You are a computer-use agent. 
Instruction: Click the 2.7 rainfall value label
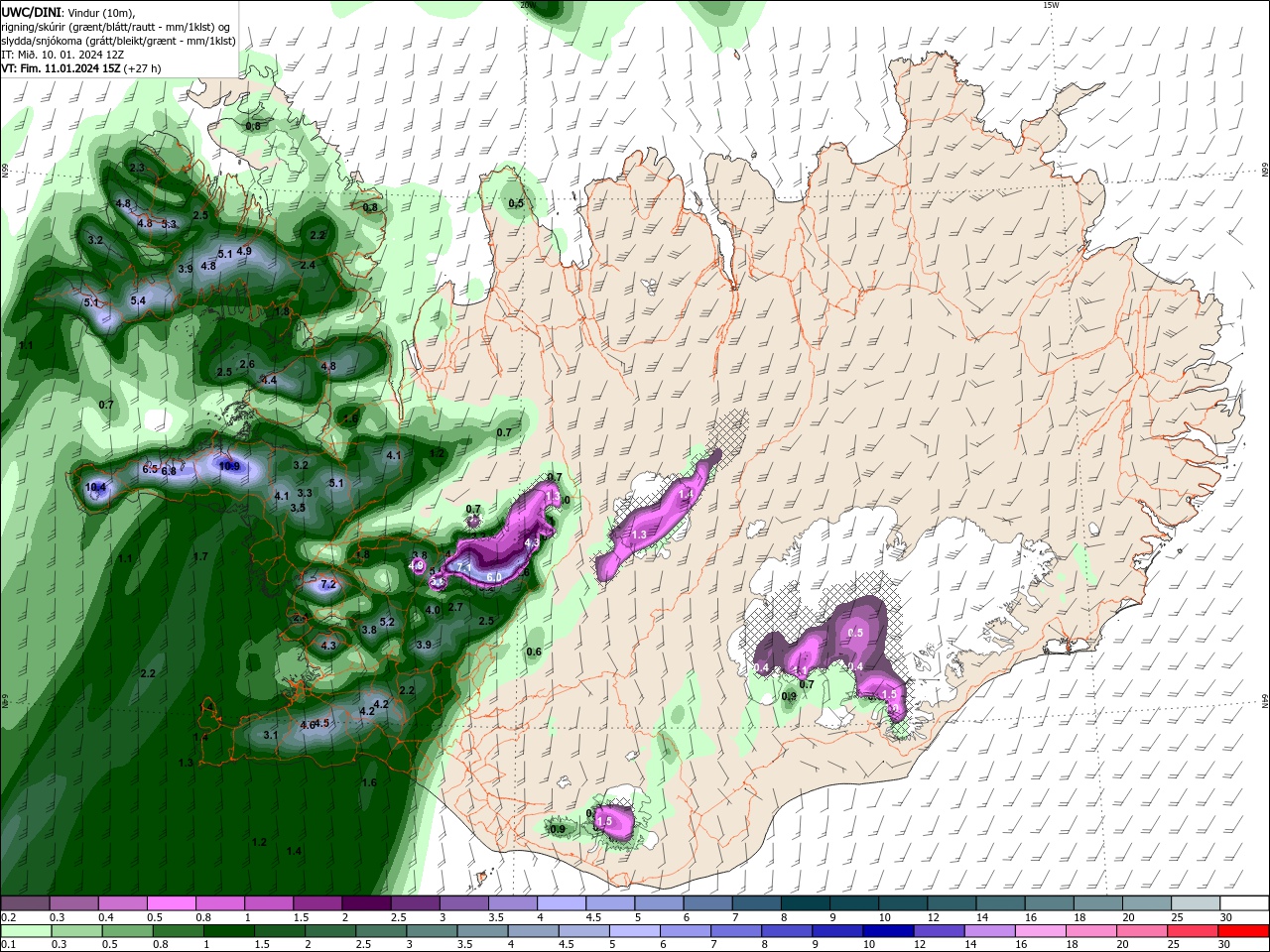coord(456,608)
